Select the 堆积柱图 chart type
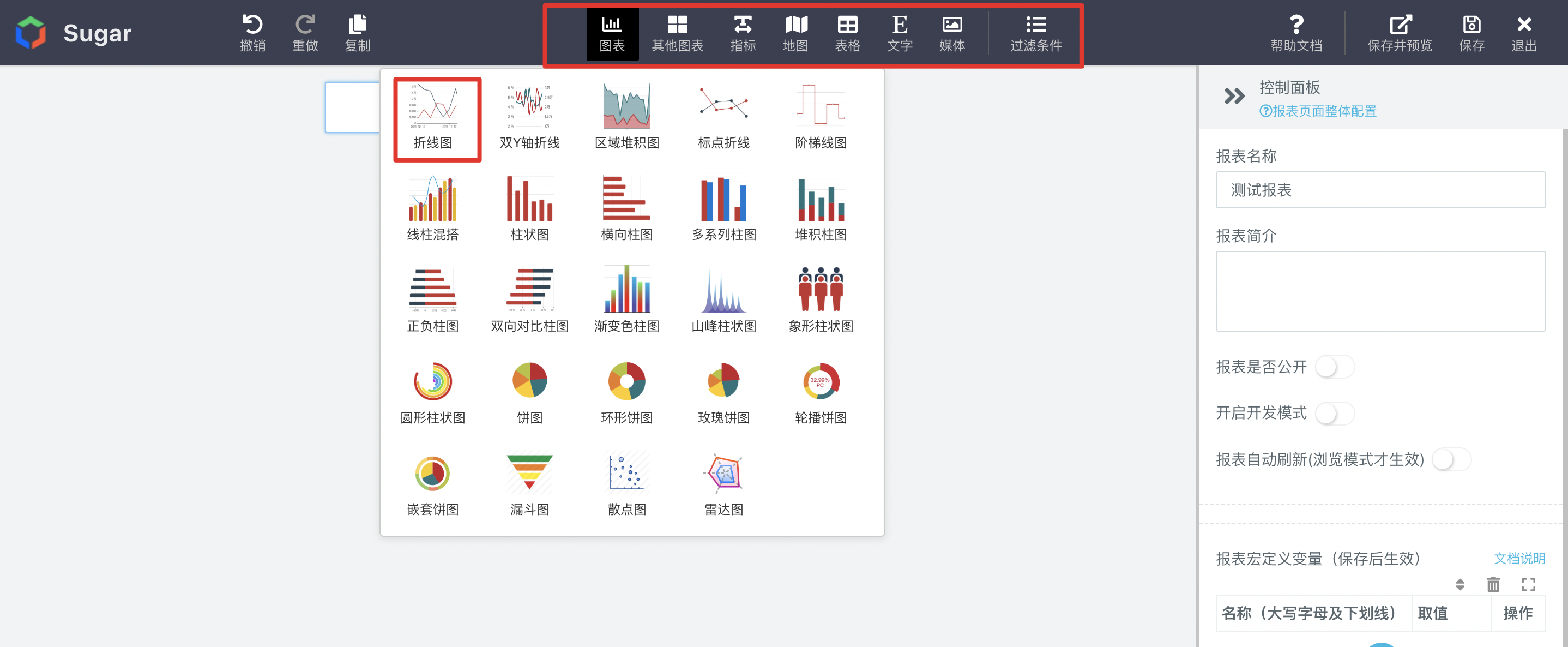Image resolution: width=1568 pixels, height=647 pixels. 821,209
